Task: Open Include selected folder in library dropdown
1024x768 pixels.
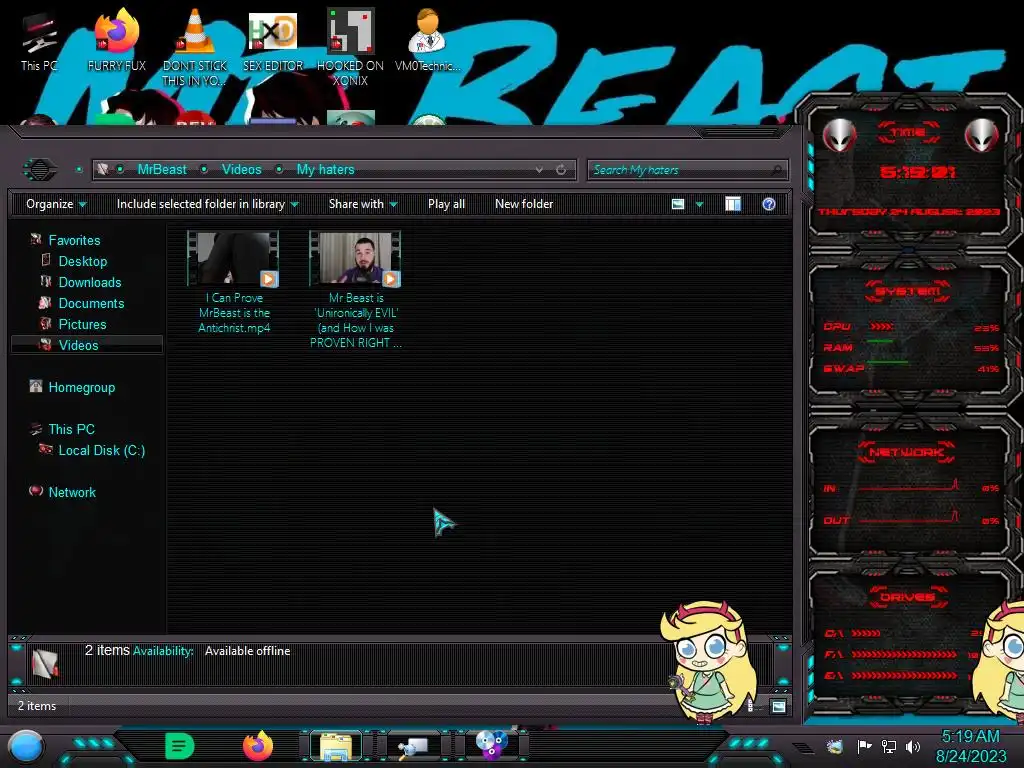Action: click(207, 204)
